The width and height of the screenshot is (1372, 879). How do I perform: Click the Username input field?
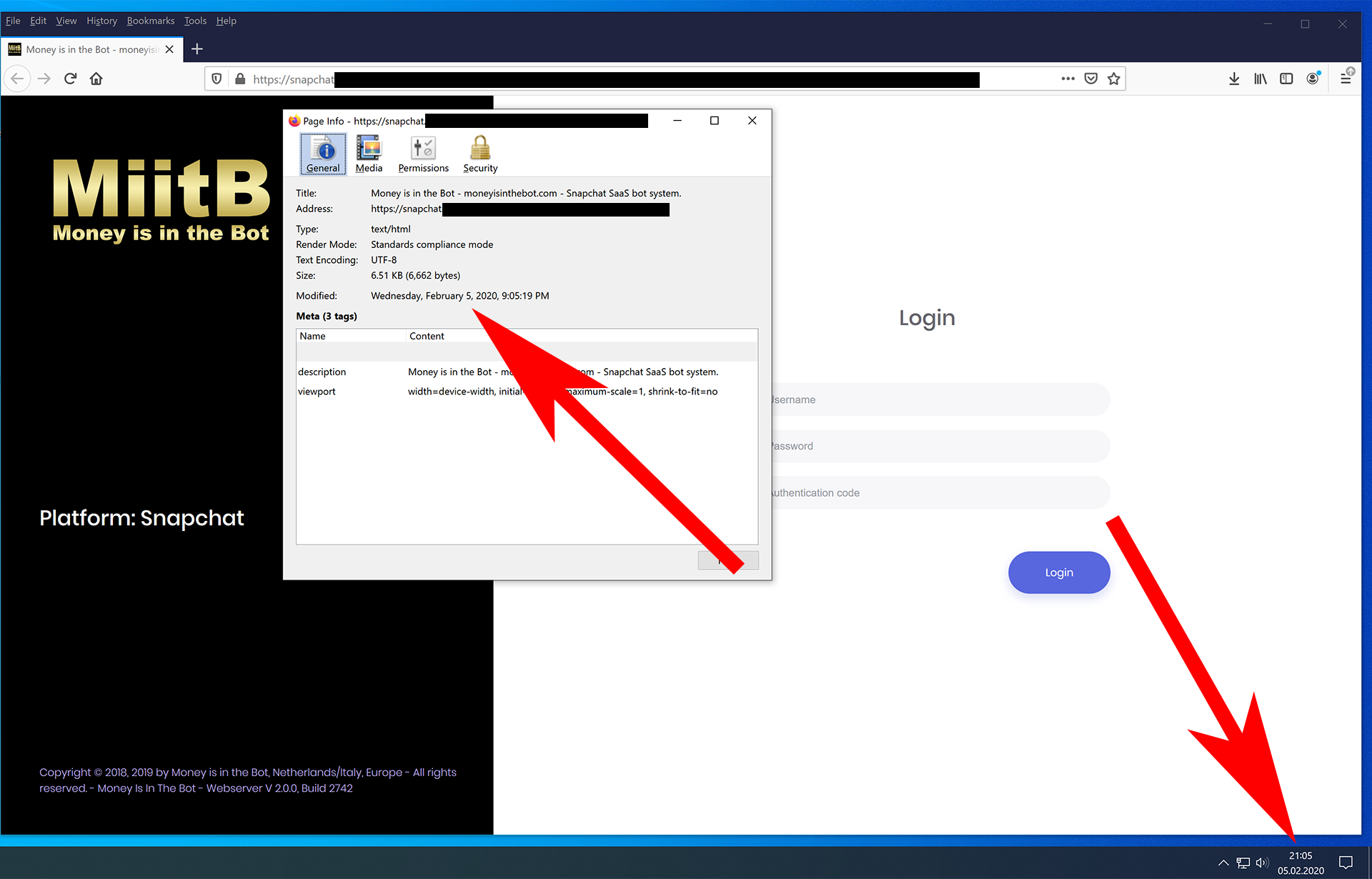[x=940, y=399]
